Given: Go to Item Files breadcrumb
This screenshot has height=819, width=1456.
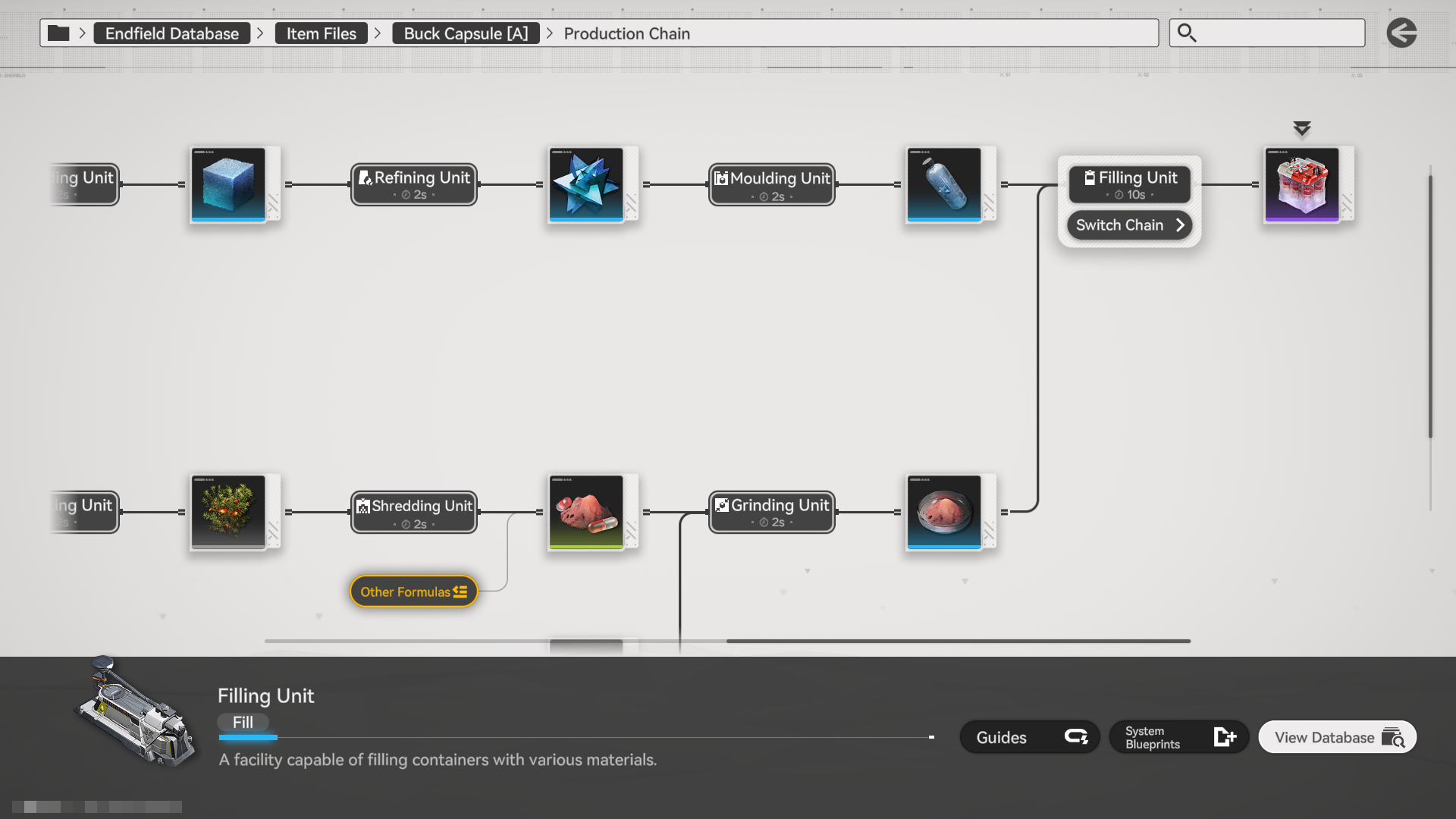Looking at the screenshot, I should (321, 33).
